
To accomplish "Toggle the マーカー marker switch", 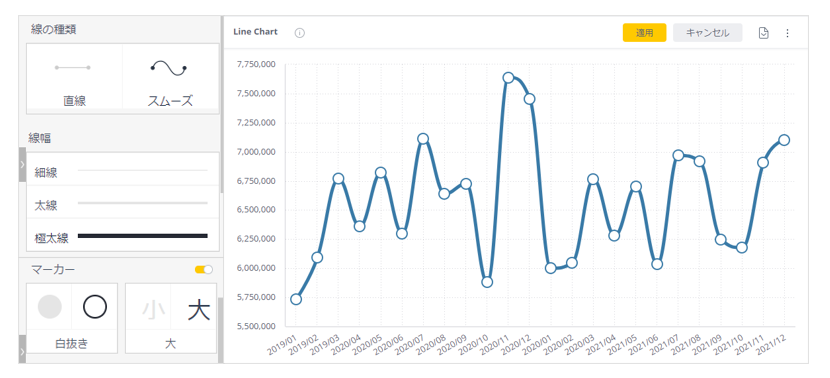I will click(204, 270).
